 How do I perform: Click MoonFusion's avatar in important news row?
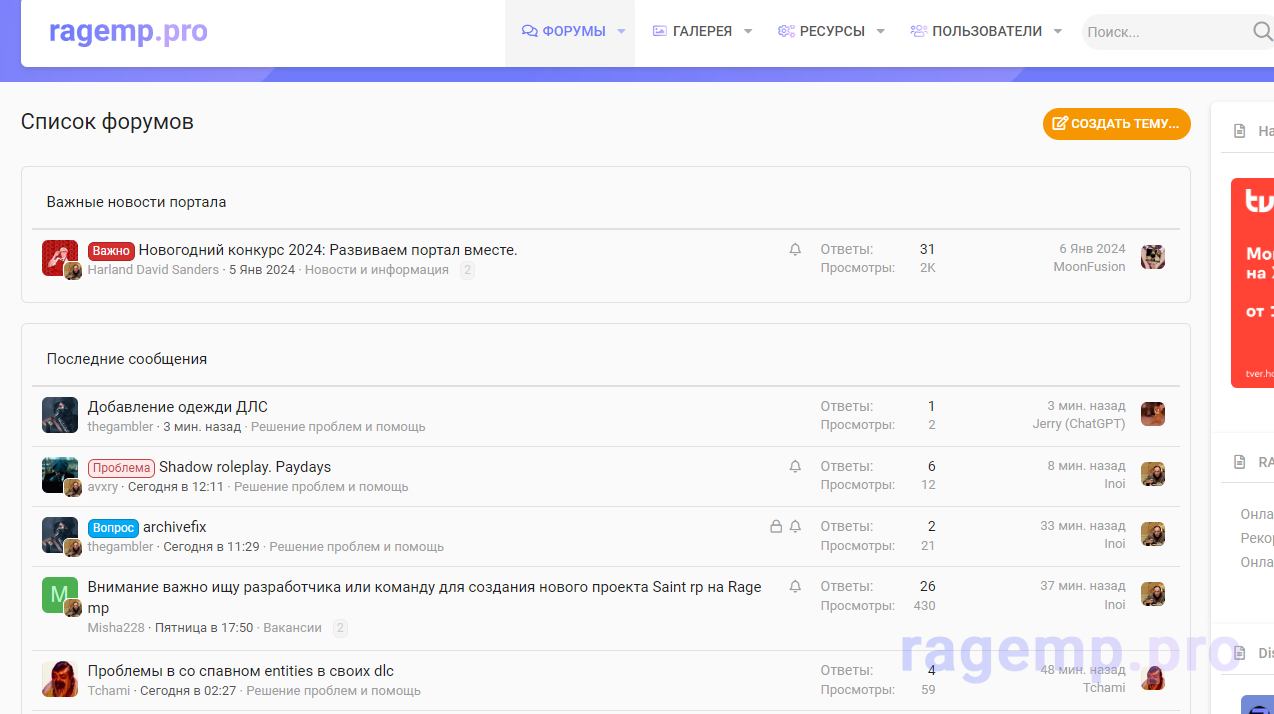click(1153, 257)
